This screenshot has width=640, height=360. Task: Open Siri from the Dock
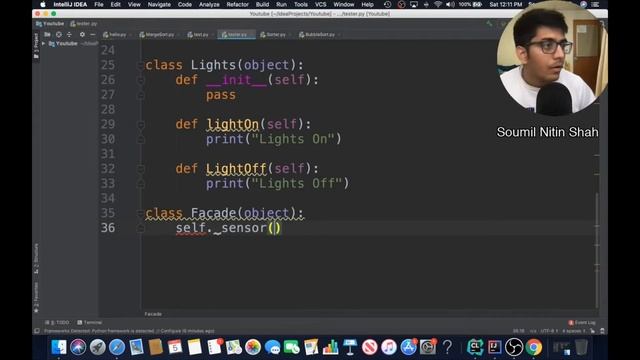coord(78,347)
